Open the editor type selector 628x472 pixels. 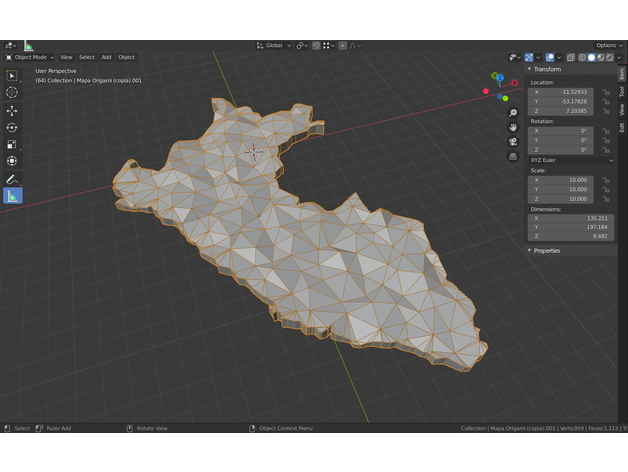[10, 46]
